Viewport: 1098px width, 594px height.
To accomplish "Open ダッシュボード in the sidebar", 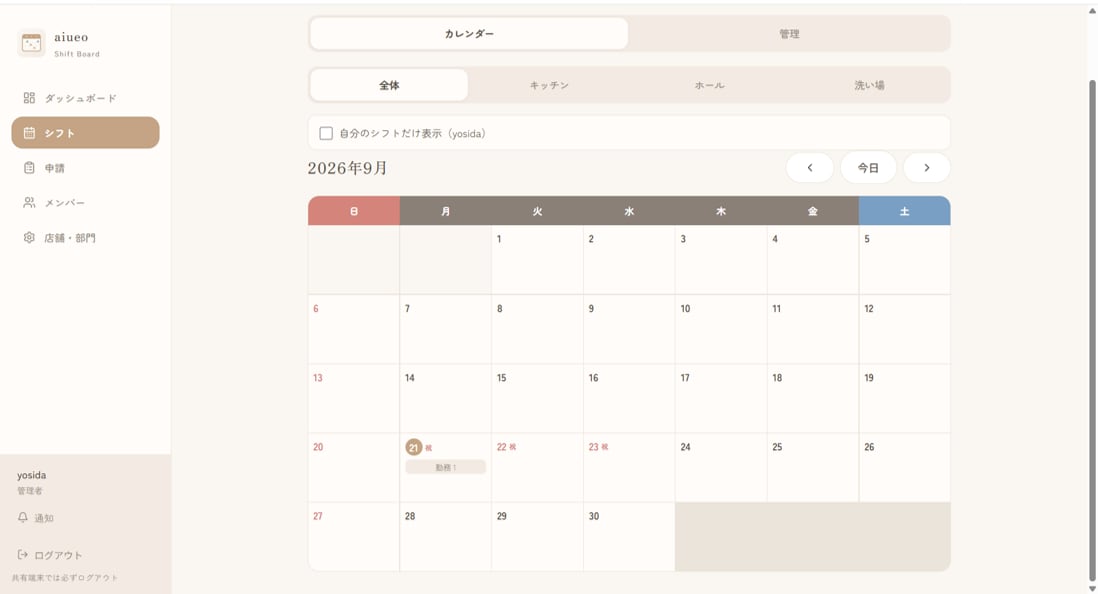I will pos(85,98).
